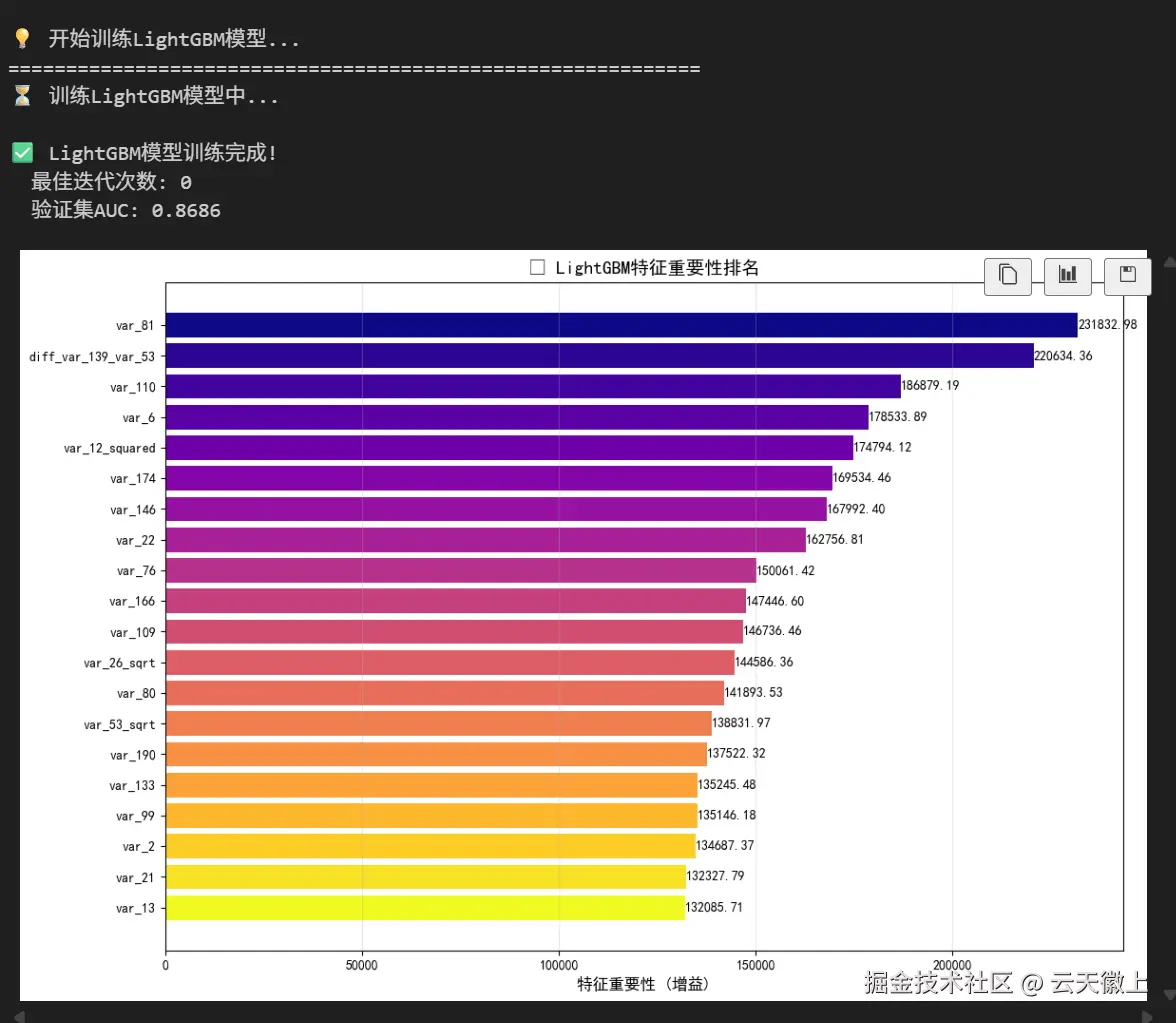Image resolution: width=1176 pixels, height=1023 pixels.
Task: Click the value label 178533.89
Action: coord(898,416)
